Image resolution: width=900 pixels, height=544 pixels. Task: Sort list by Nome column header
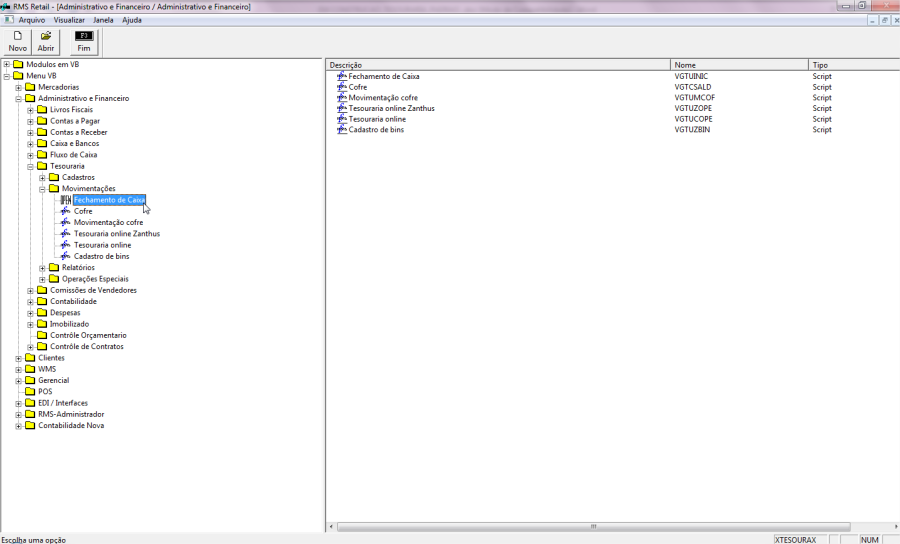739,65
